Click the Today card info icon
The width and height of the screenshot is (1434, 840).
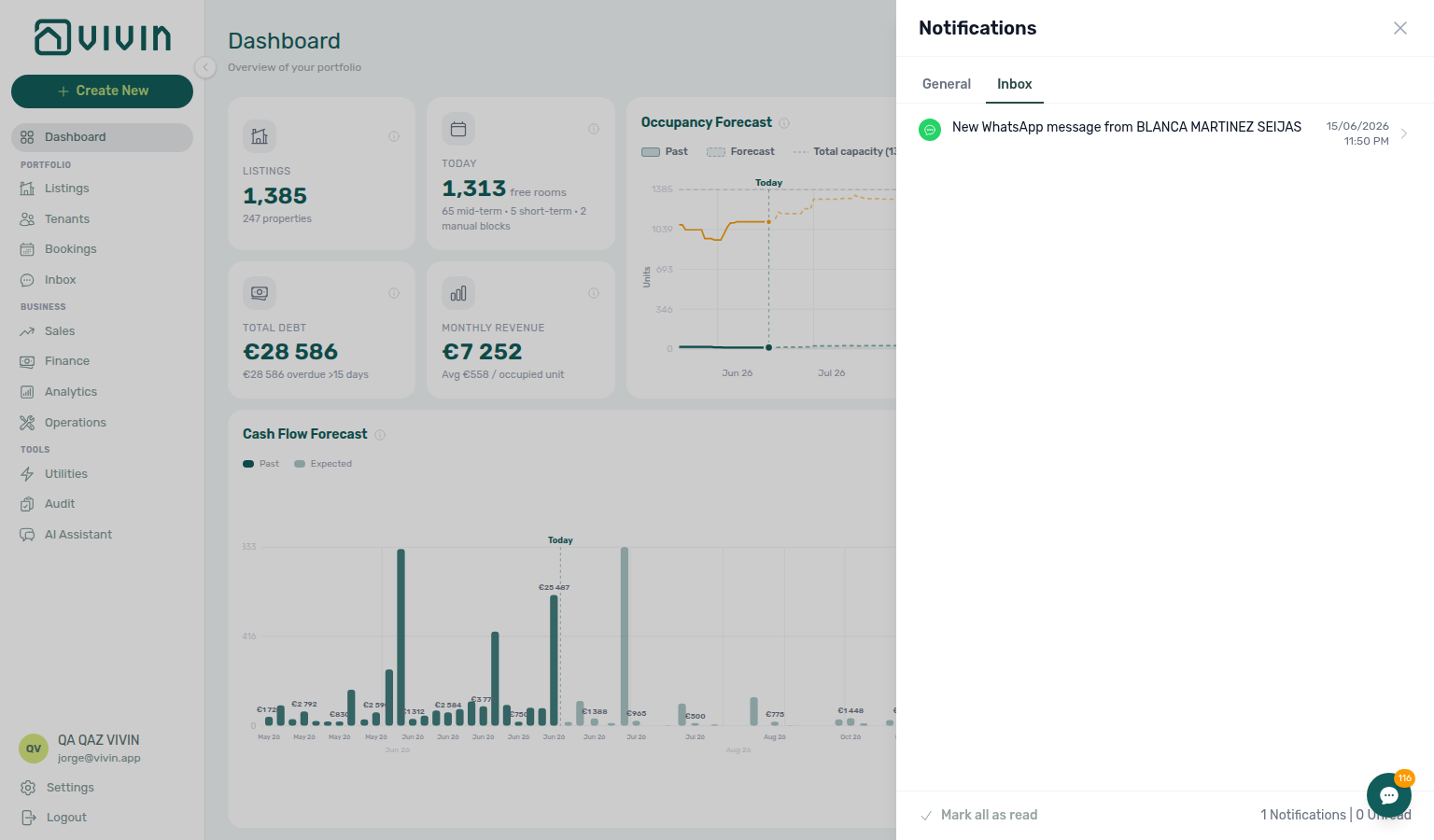[594, 129]
